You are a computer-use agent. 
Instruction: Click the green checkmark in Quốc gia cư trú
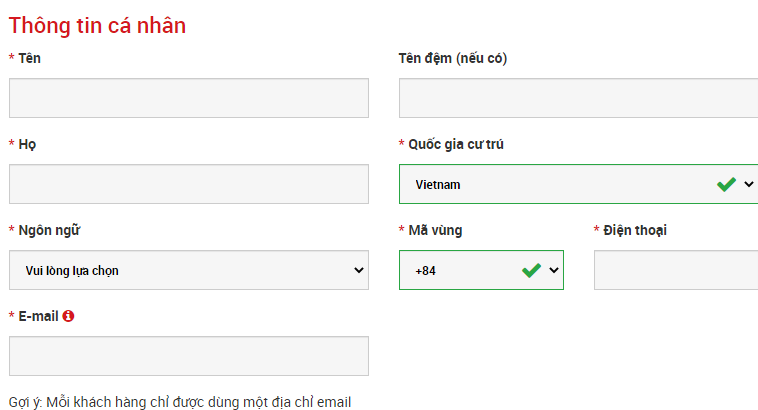(x=726, y=184)
